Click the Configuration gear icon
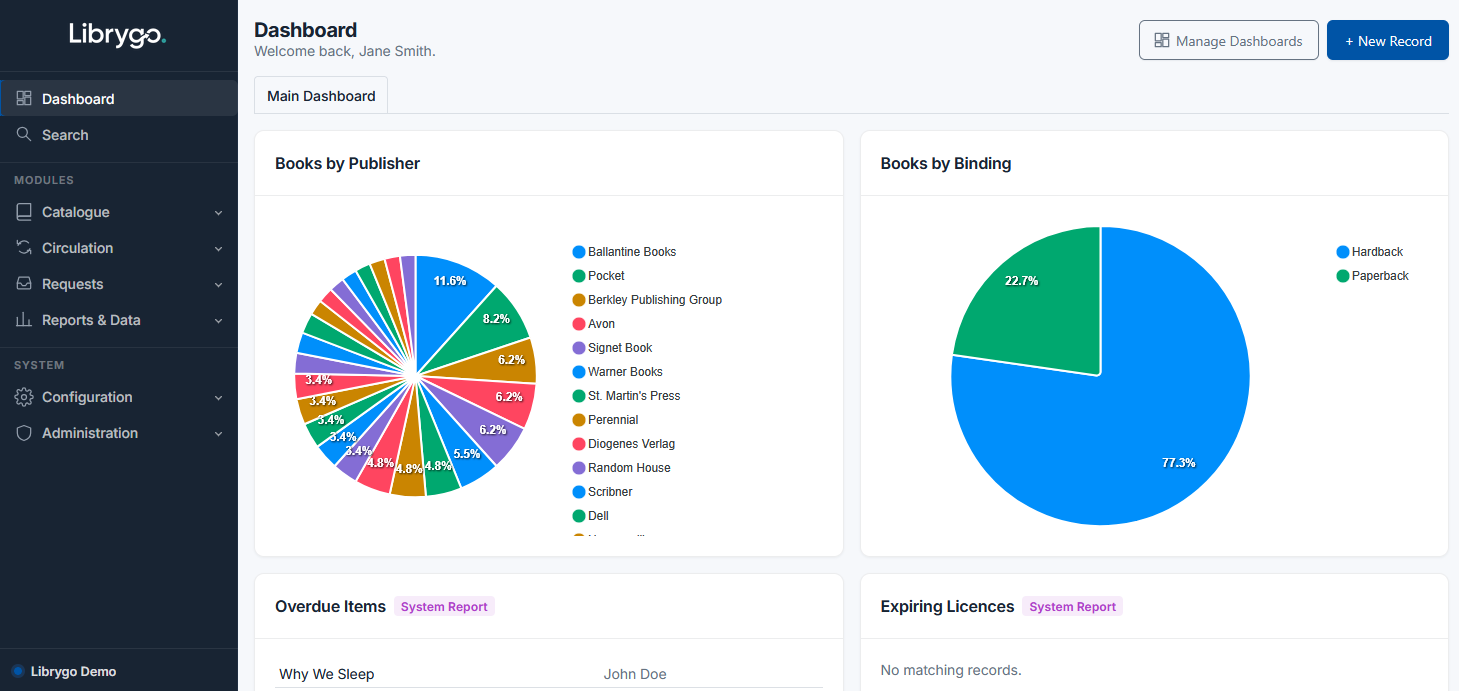 (24, 397)
